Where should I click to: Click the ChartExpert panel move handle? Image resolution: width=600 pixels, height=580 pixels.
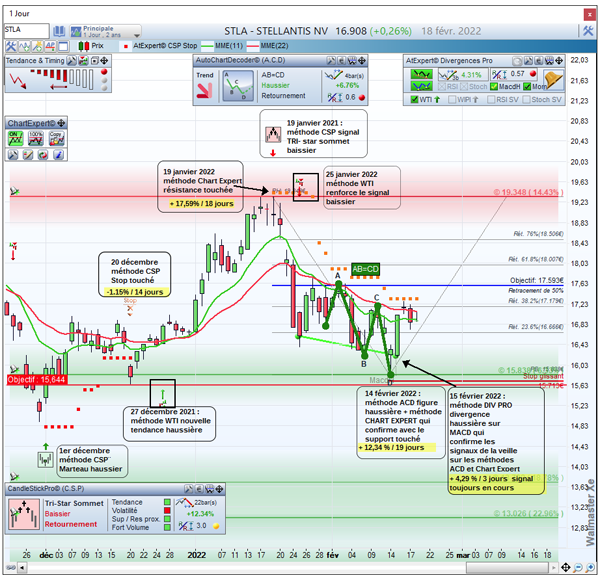[x=61, y=123]
